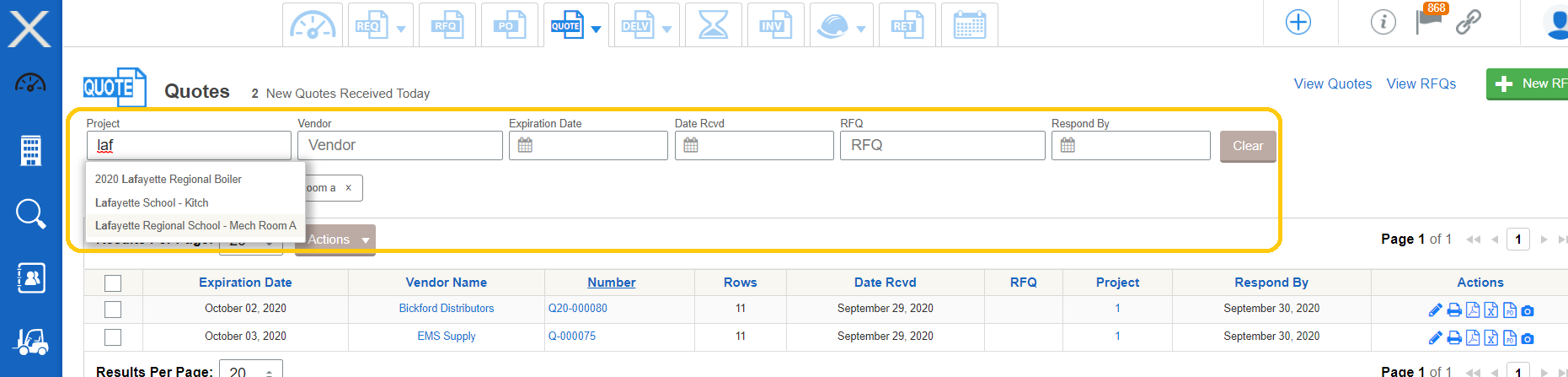Open the calendar icon in top toolbar
This screenshot has height=377, width=1568.
[969, 24]
